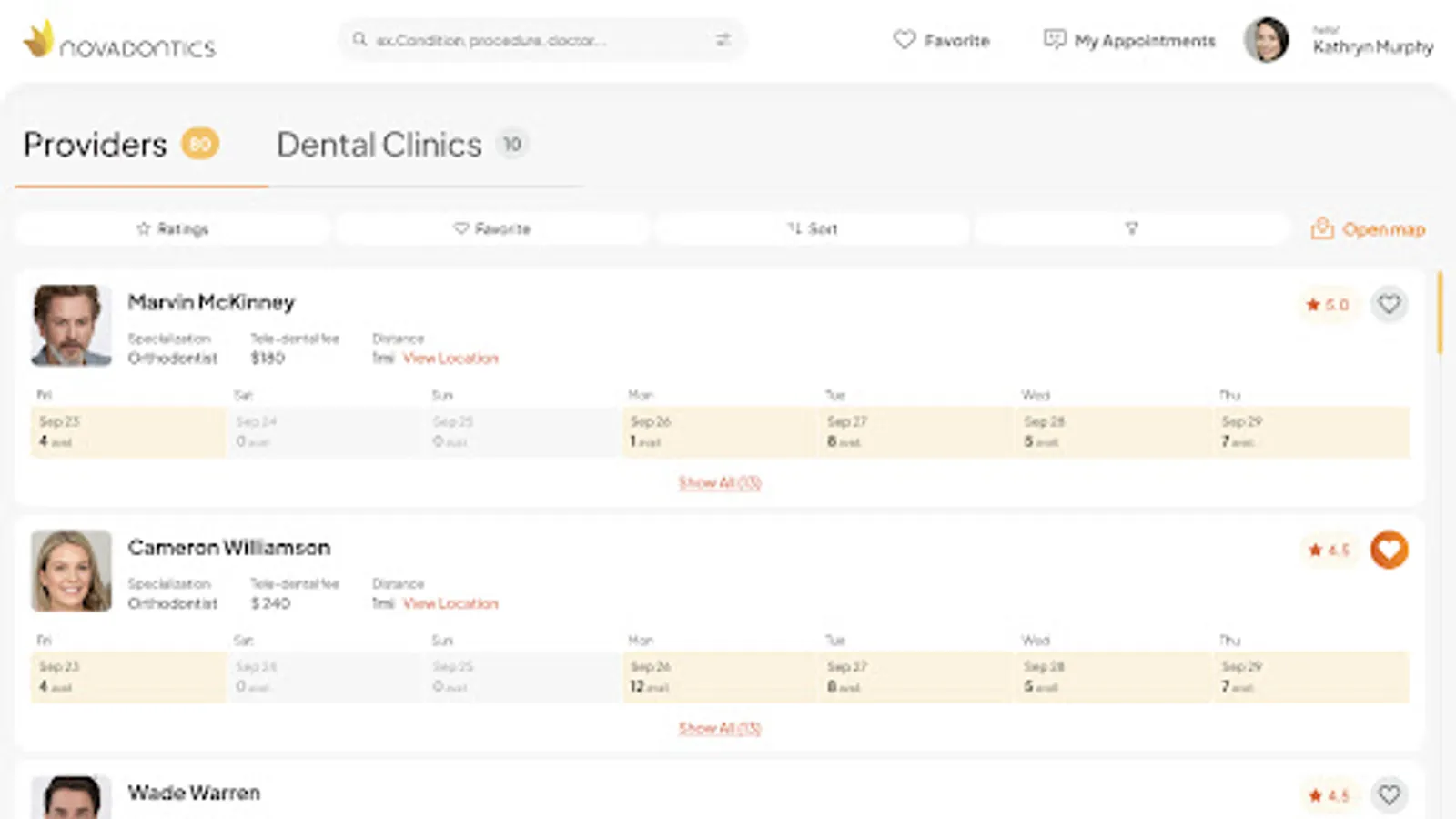Viewport: 1456px width, 819px height.
Task: Unfavorite Cameron Williamson heart button
Action: 1389,550
